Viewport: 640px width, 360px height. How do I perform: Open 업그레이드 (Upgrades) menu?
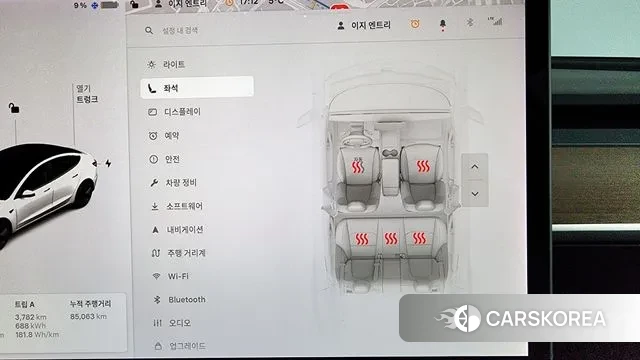180,346
